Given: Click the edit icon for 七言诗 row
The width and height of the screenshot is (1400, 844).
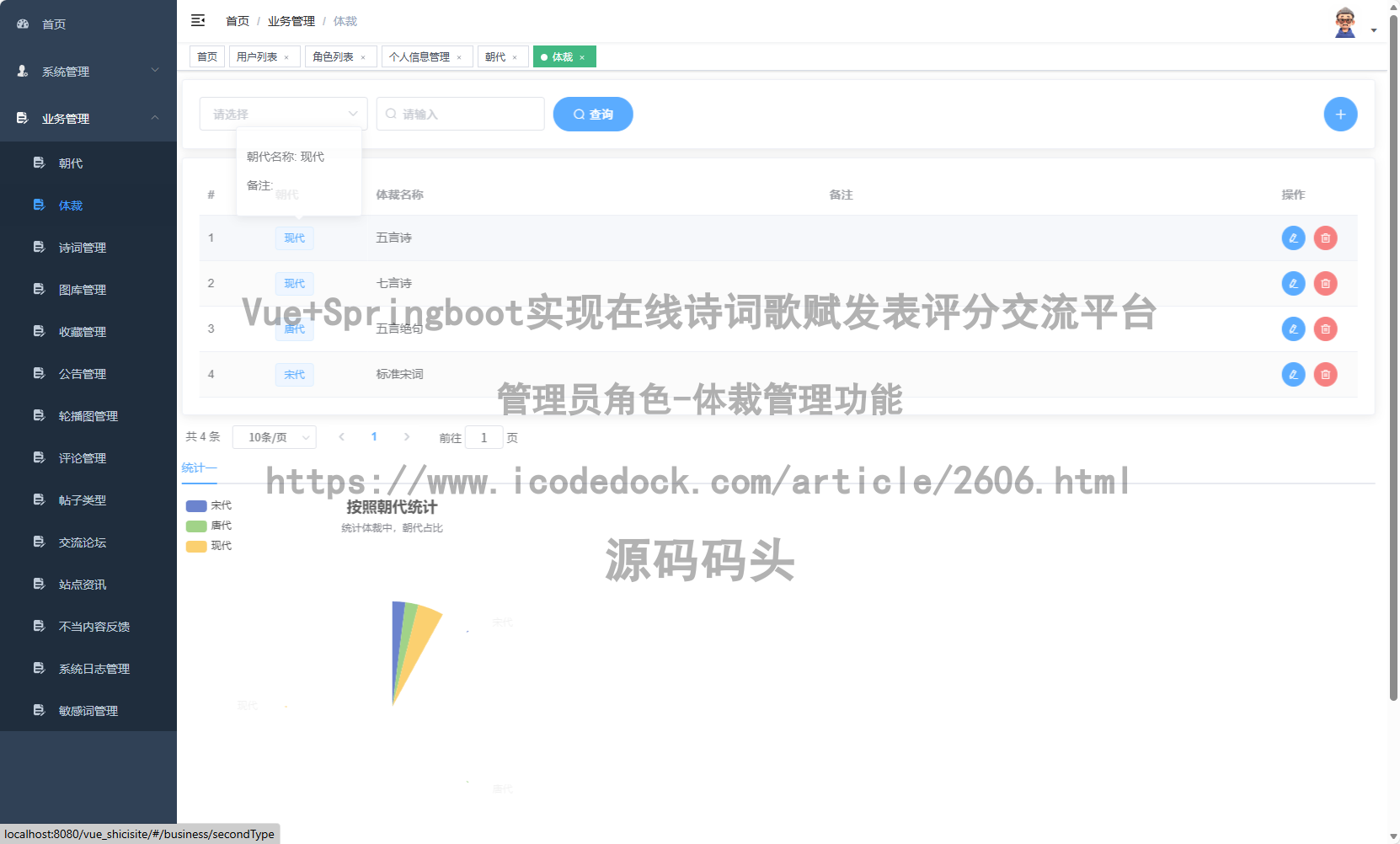Looking at the screenshot, I should click(1293, 284).
